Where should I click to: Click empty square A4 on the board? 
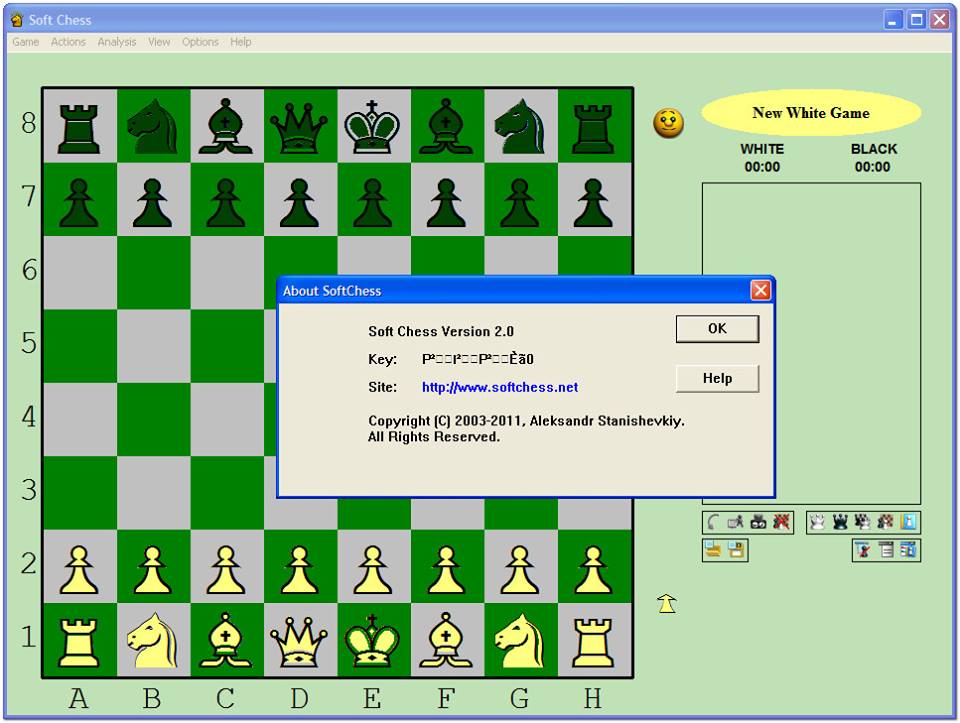pyautogui.click(x=80, y=419)
